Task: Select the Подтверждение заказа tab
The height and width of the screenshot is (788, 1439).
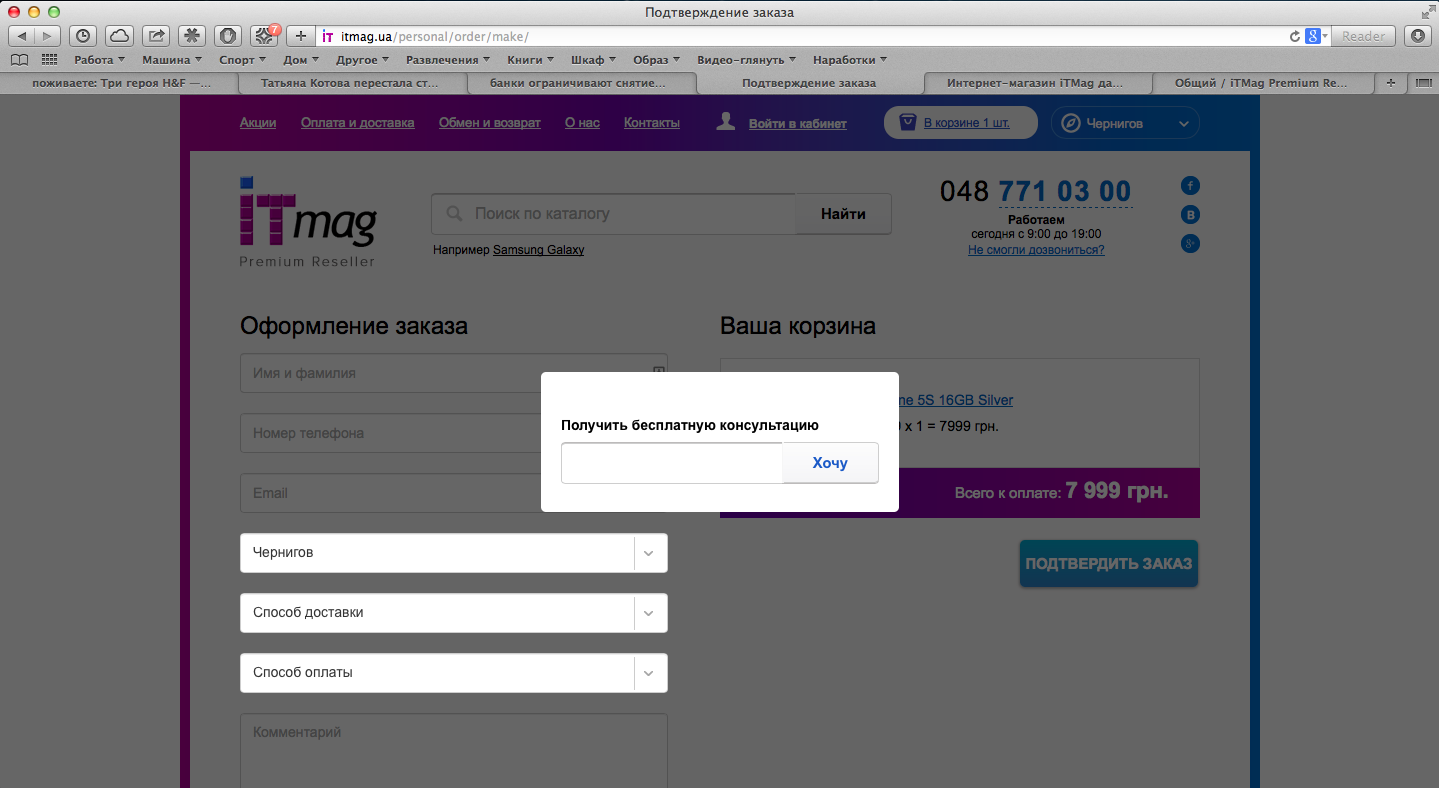Action: (x=810, y=84)
